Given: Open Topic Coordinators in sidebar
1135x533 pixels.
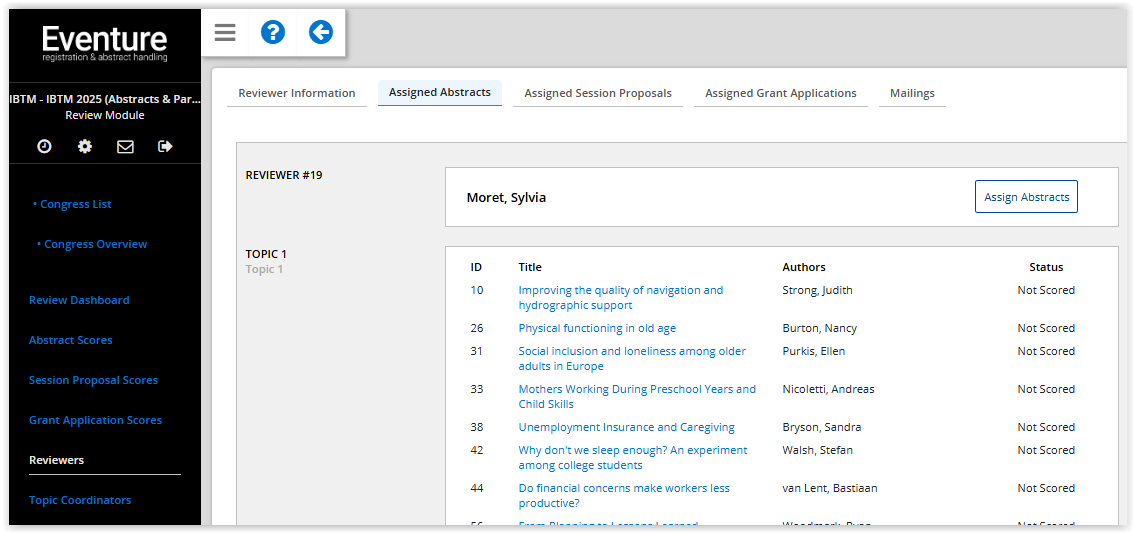Looking at the screenshot, I should point(80,500).
